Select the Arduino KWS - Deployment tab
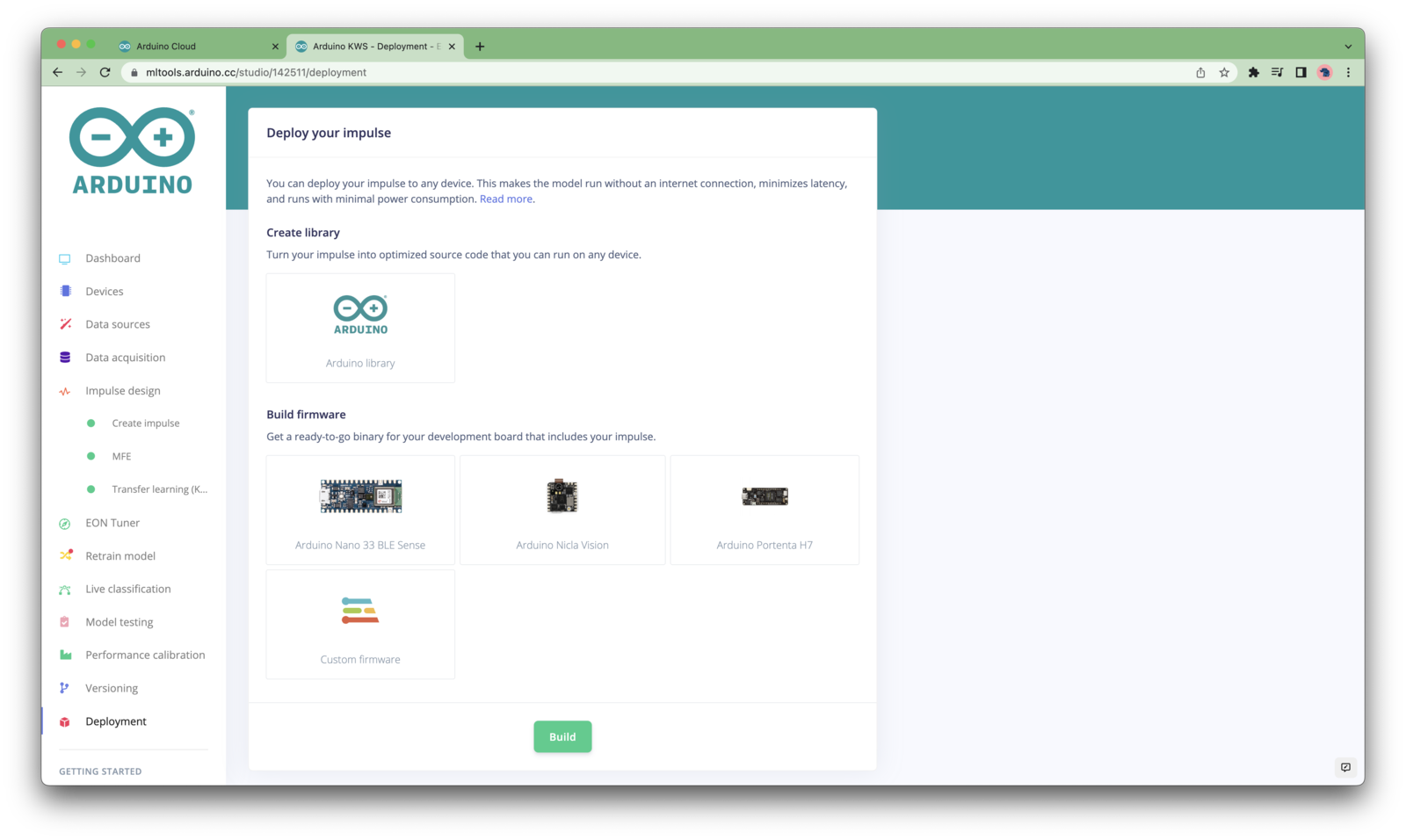The height and width of the screenshot is (840, 1406). tap(376, 47)
